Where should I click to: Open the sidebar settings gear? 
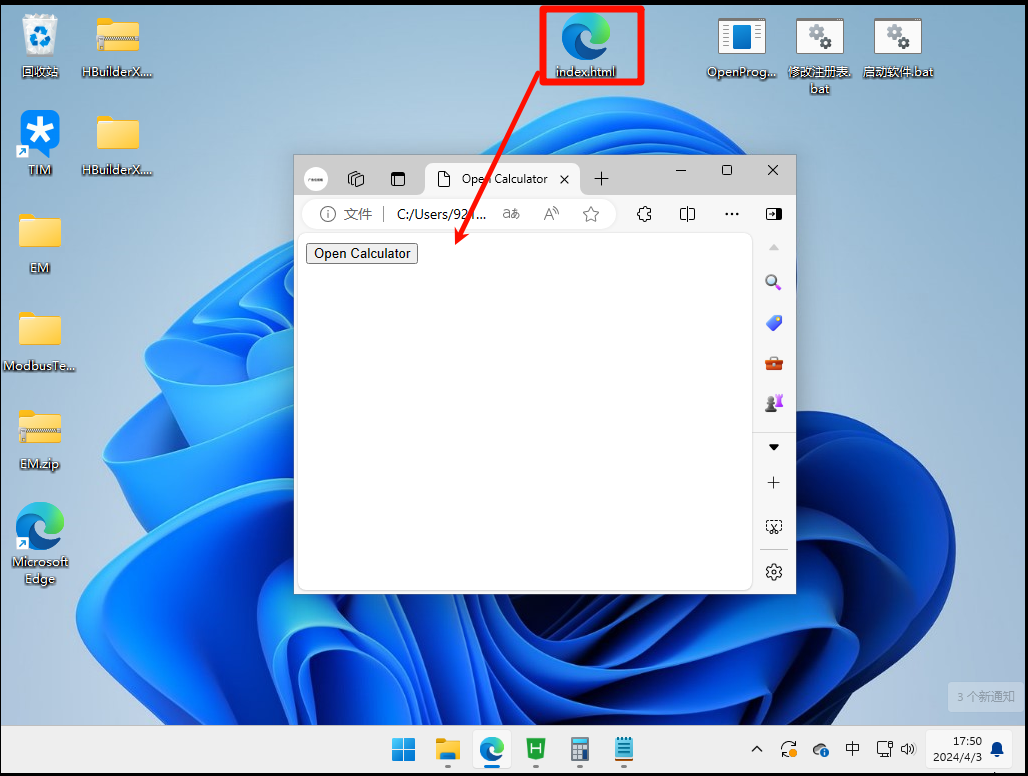[x=774, y=572]
